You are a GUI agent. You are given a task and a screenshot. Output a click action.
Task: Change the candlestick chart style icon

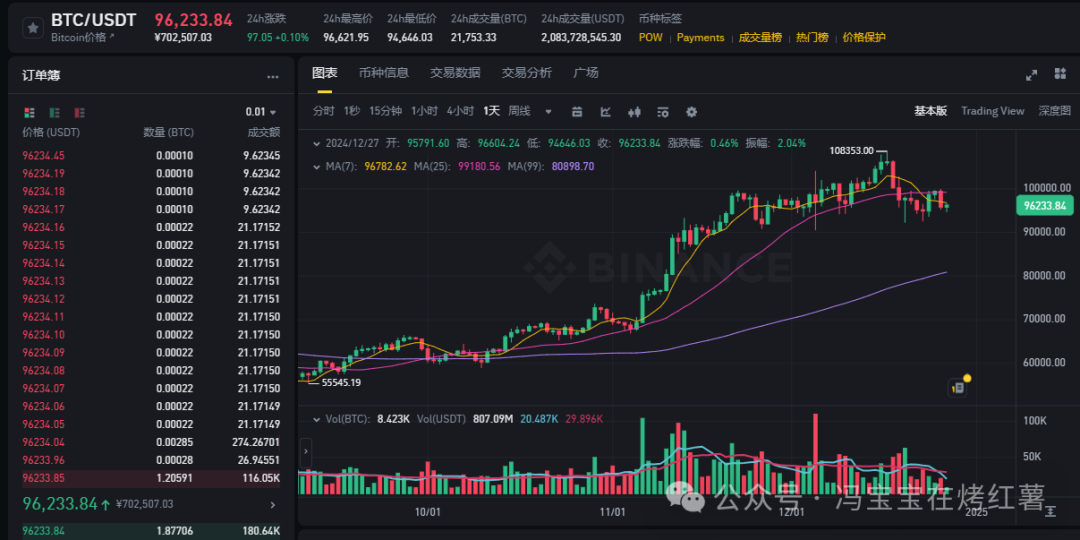pyautogui.click(x=634, y=112)
